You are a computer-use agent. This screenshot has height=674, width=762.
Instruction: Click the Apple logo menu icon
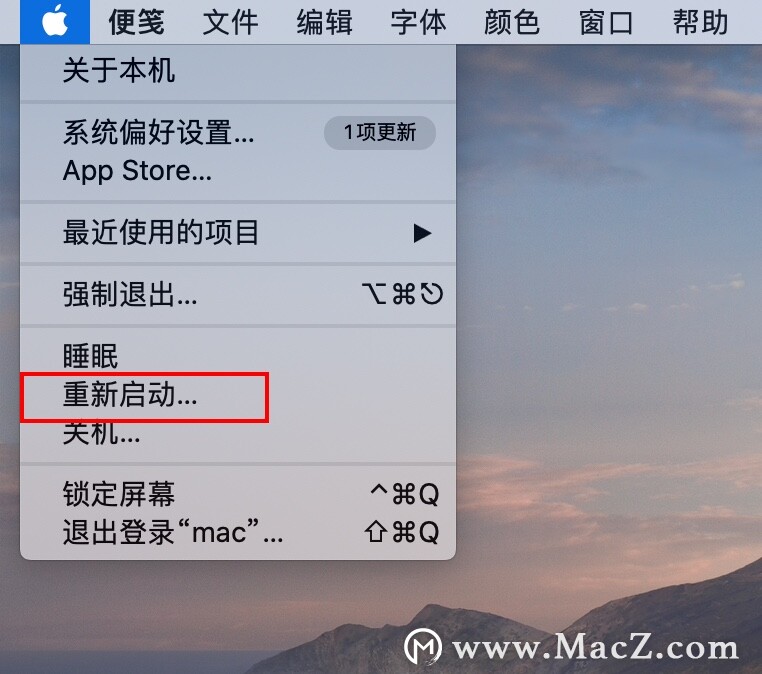tap(55, 21)
